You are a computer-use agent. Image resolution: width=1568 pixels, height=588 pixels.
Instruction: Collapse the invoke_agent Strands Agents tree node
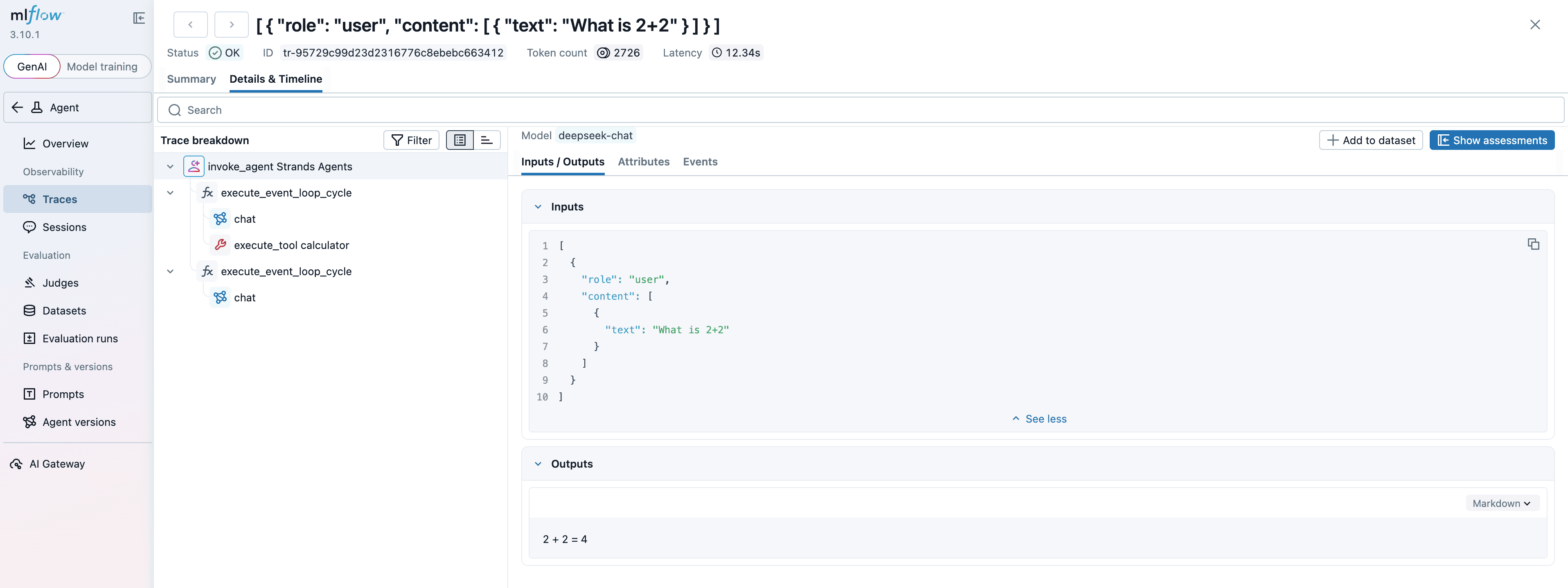(x=171, y=166)
